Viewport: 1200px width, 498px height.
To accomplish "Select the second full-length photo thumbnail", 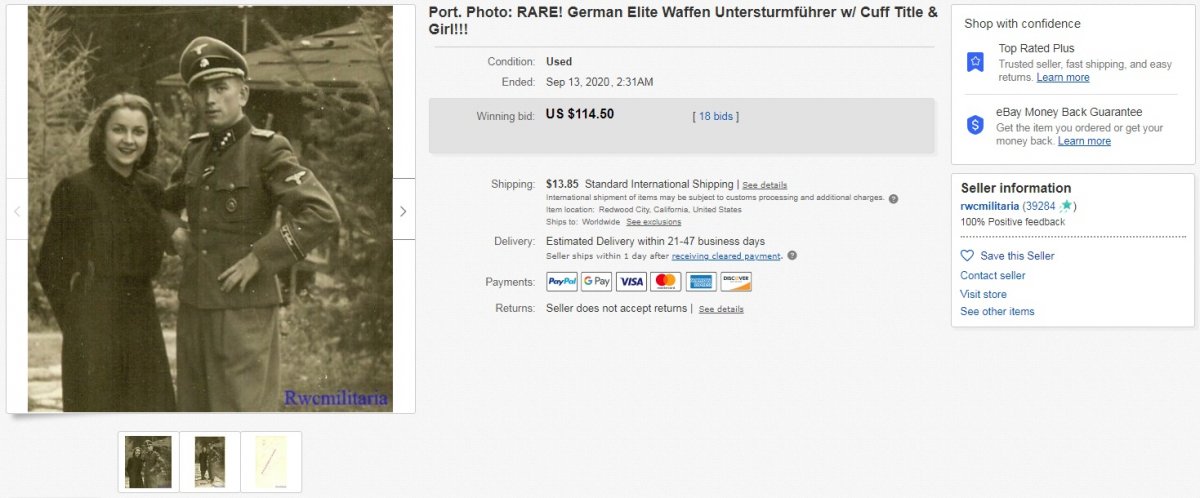I will tap(210, 462).
